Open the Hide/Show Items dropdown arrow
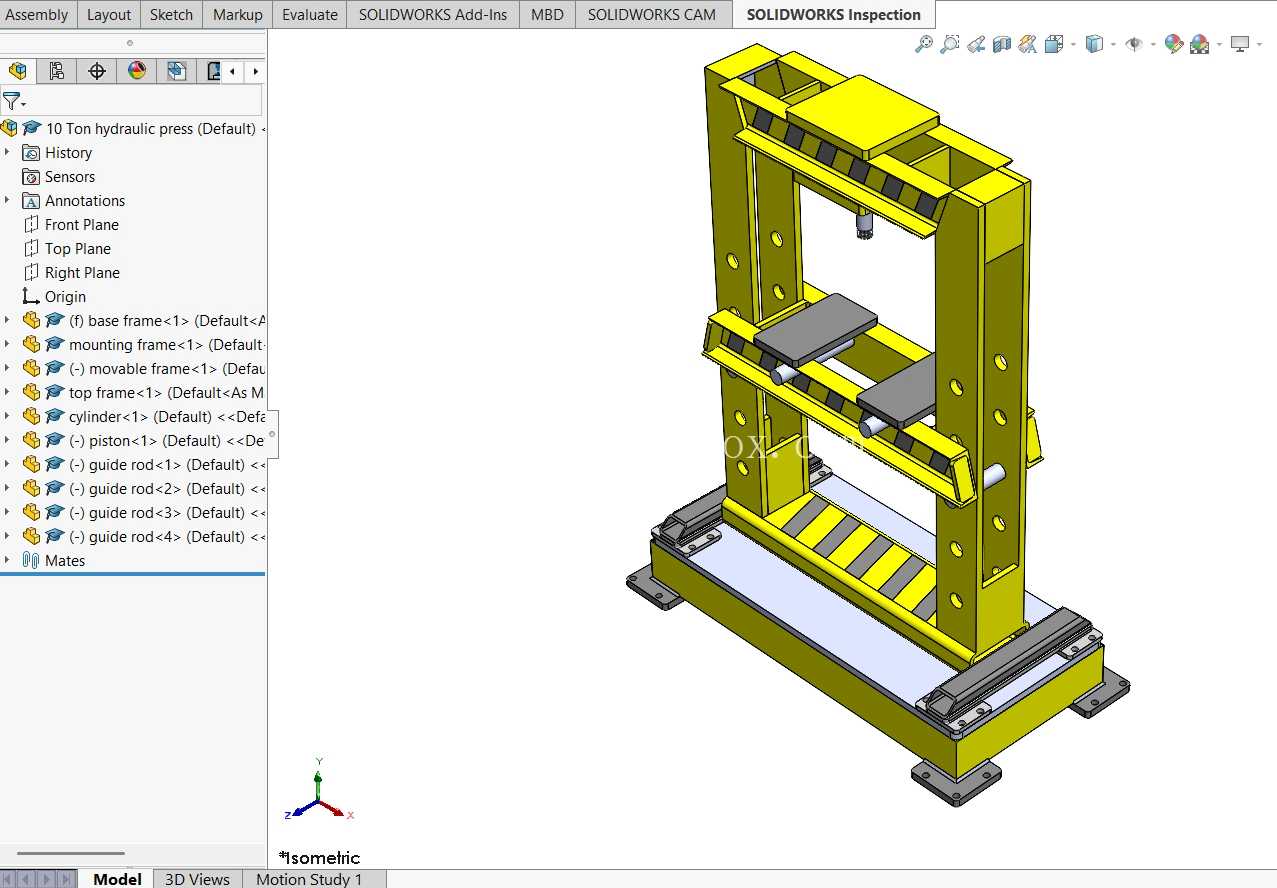 point(1153,45)
